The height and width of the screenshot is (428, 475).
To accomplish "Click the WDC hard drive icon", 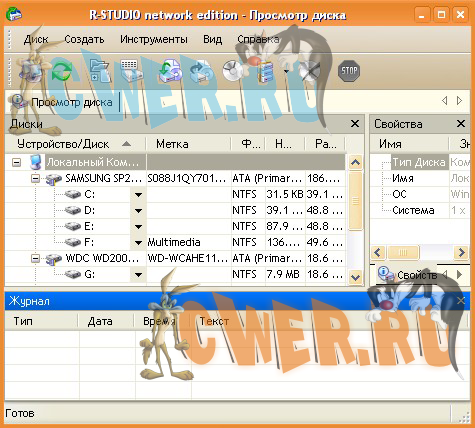I will point(54,259).
